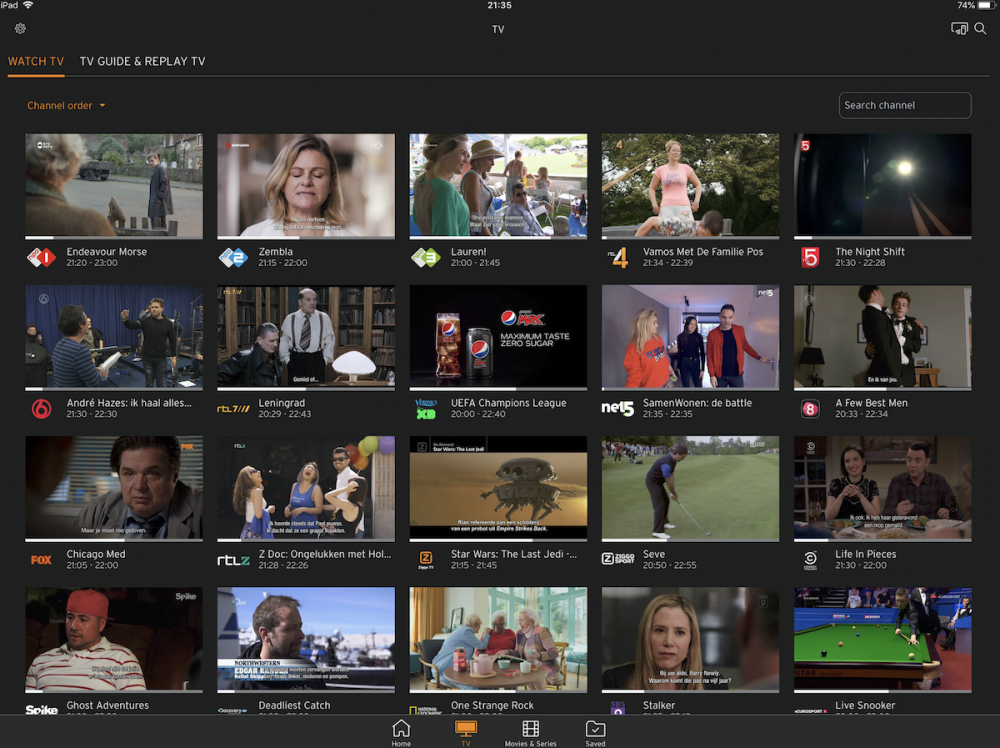Open the Saved folder icon

[x=595, y=733]
